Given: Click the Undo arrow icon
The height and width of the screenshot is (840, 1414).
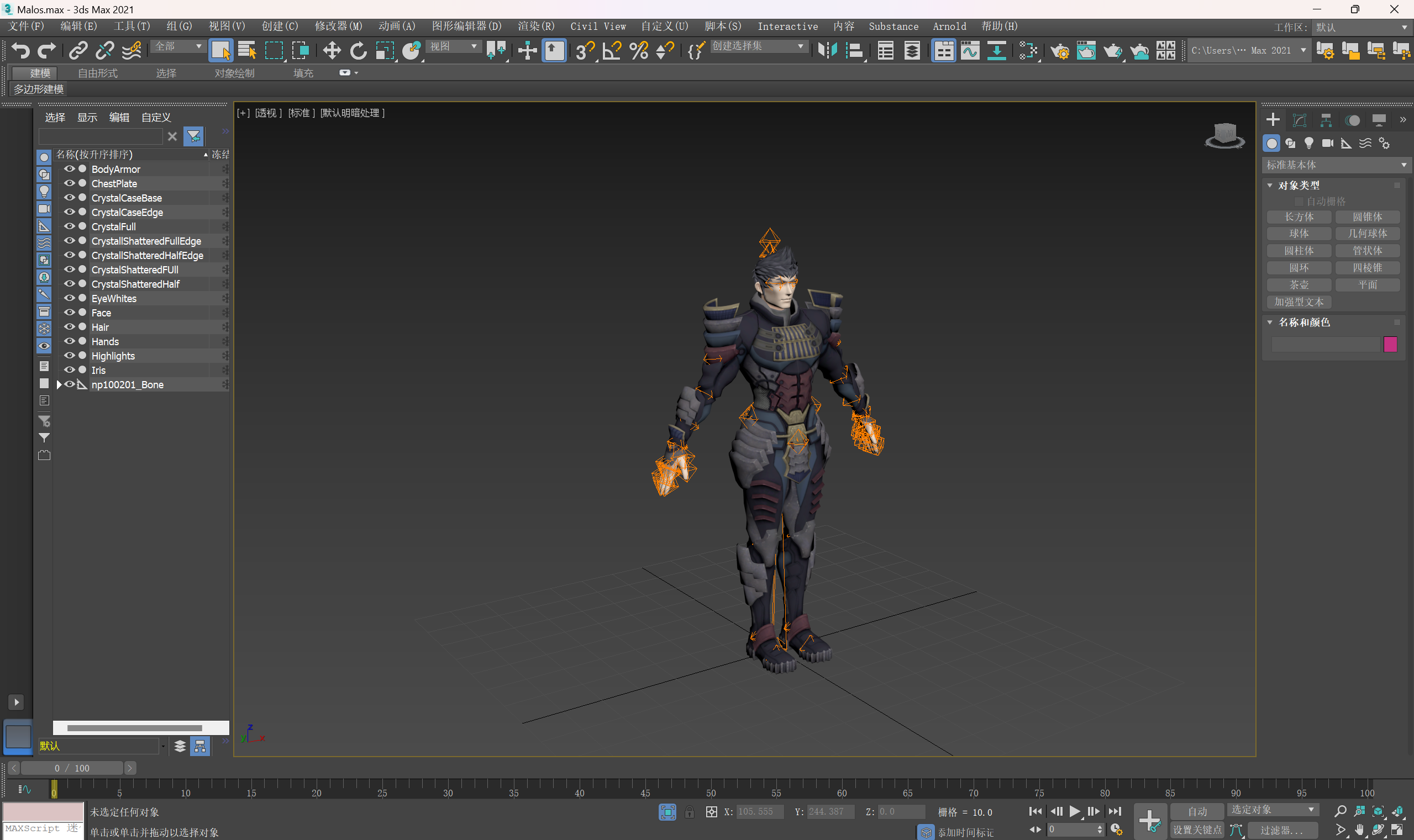Looking at the screenshot, I should (x=20, y=51).
